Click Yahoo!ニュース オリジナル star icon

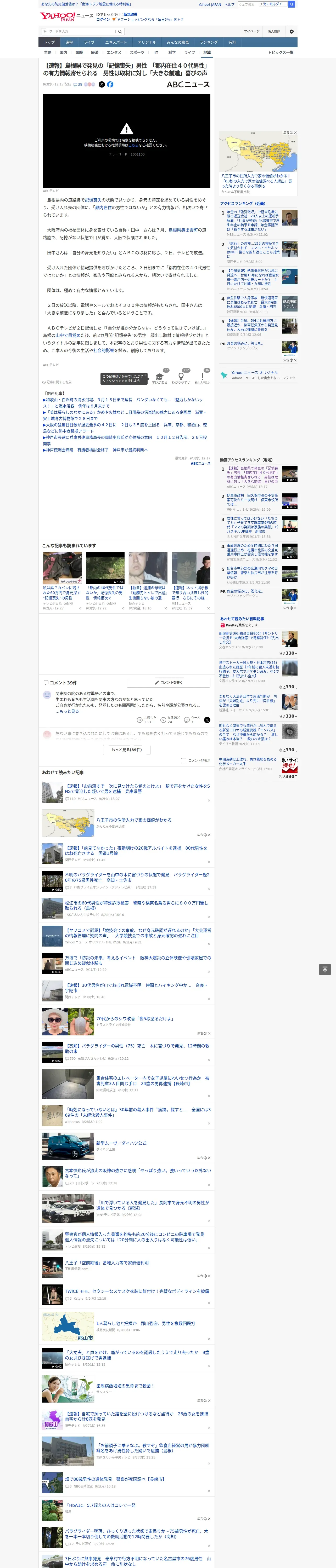click(x=225, y=376)
